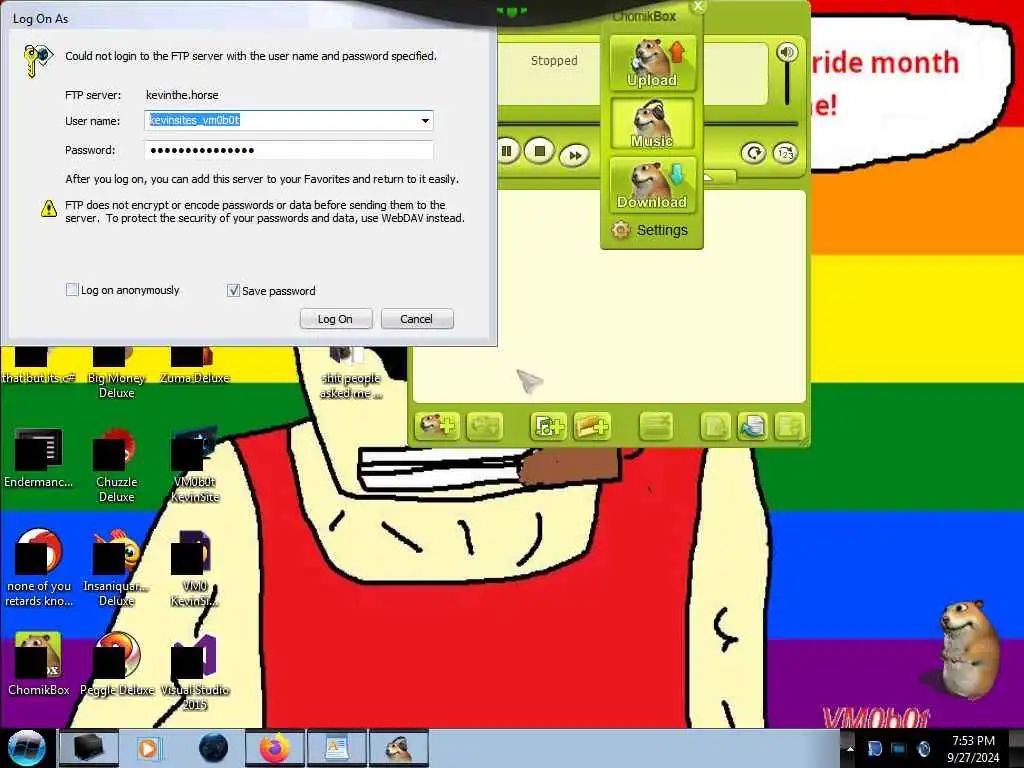Screen dimensions: 1024x768
Task: Open the document editor taskbar button
Action: point(336,748)
